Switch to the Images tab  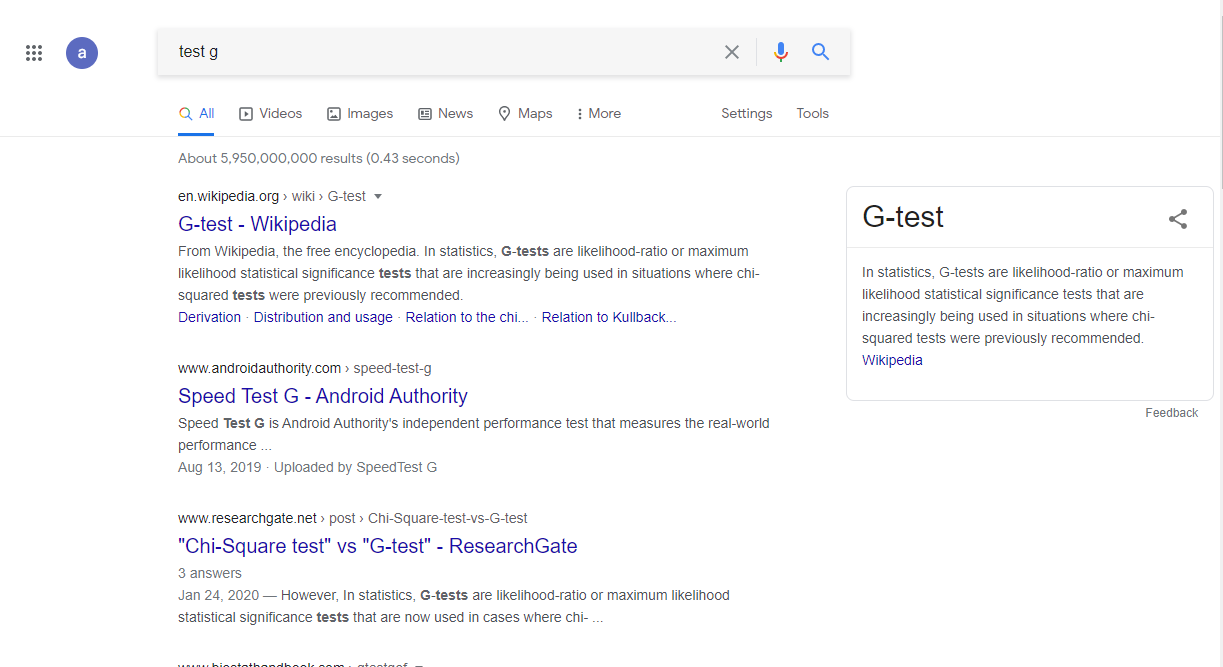(x=360, y=114)
